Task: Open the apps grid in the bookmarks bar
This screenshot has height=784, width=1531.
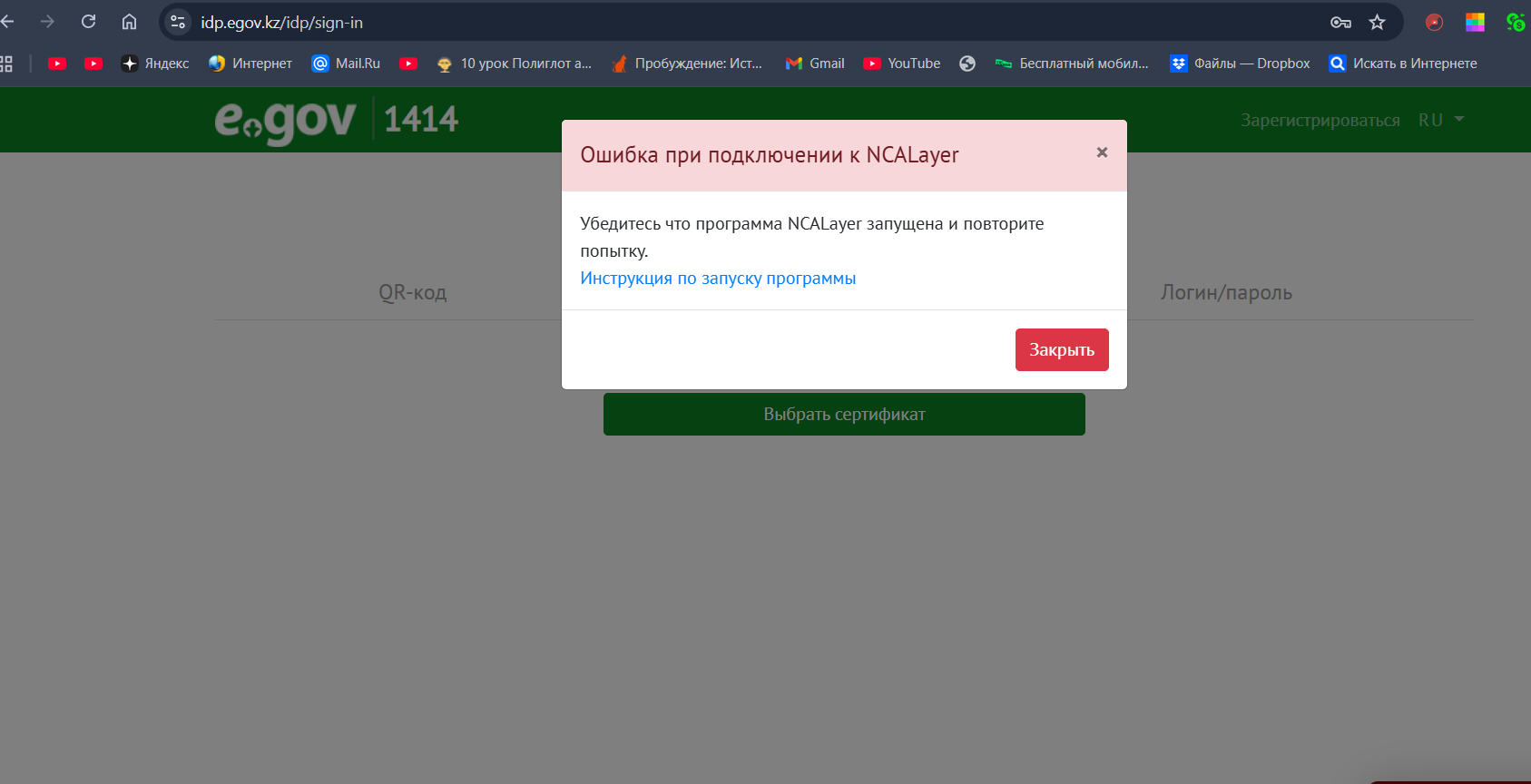Action: 6,64
